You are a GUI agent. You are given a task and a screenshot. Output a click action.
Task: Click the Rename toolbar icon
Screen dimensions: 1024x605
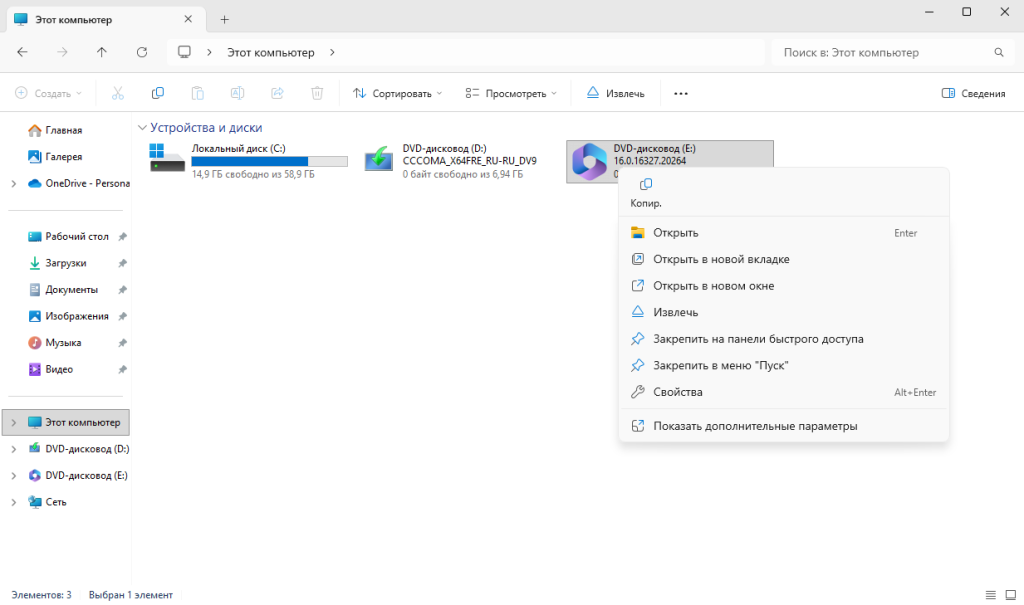point(237,93)
